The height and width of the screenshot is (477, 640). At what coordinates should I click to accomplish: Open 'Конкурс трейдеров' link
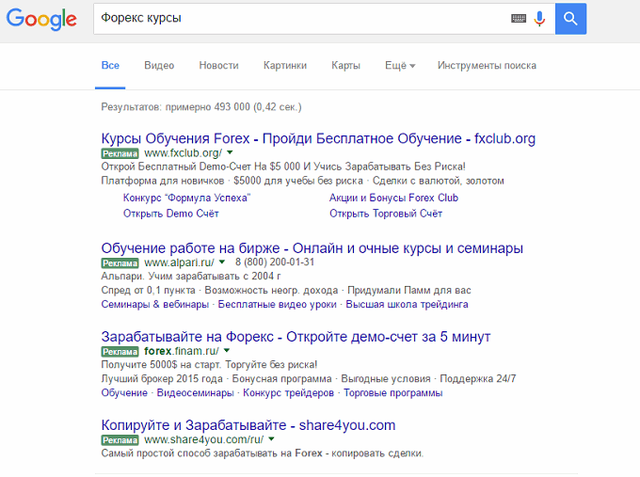(289, 393)
